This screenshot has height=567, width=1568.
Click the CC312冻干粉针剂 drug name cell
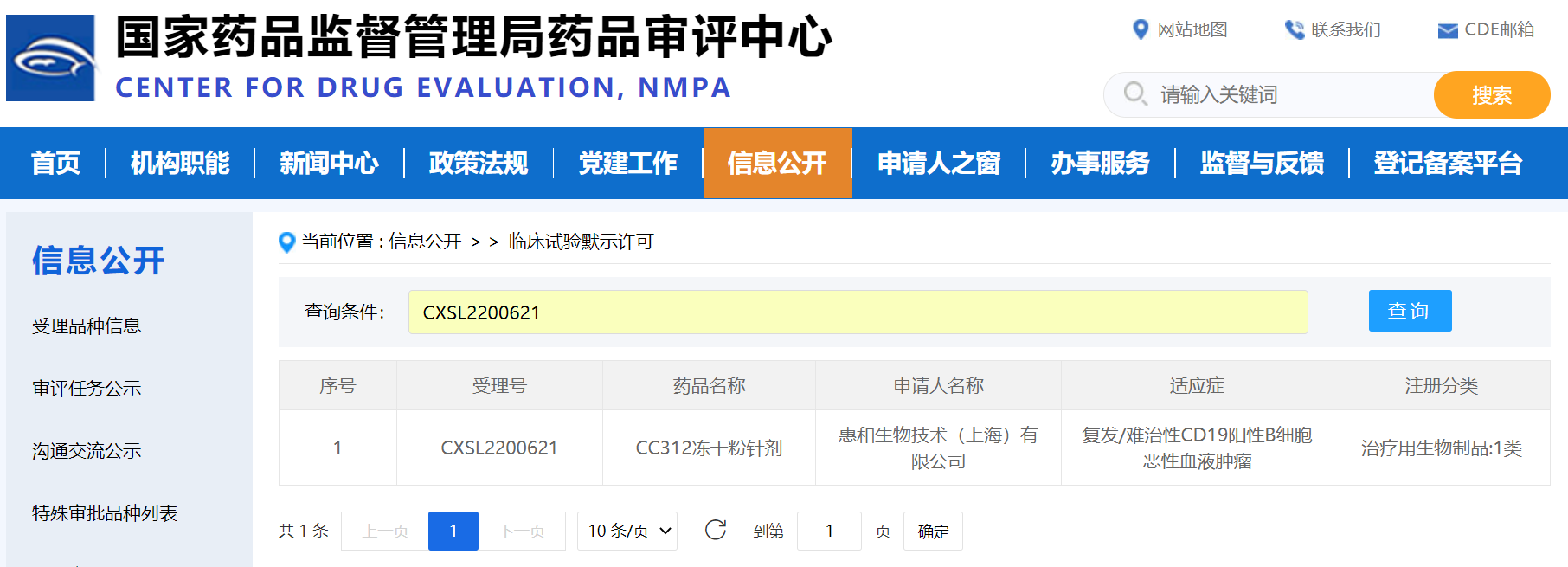tap(709, 448)
